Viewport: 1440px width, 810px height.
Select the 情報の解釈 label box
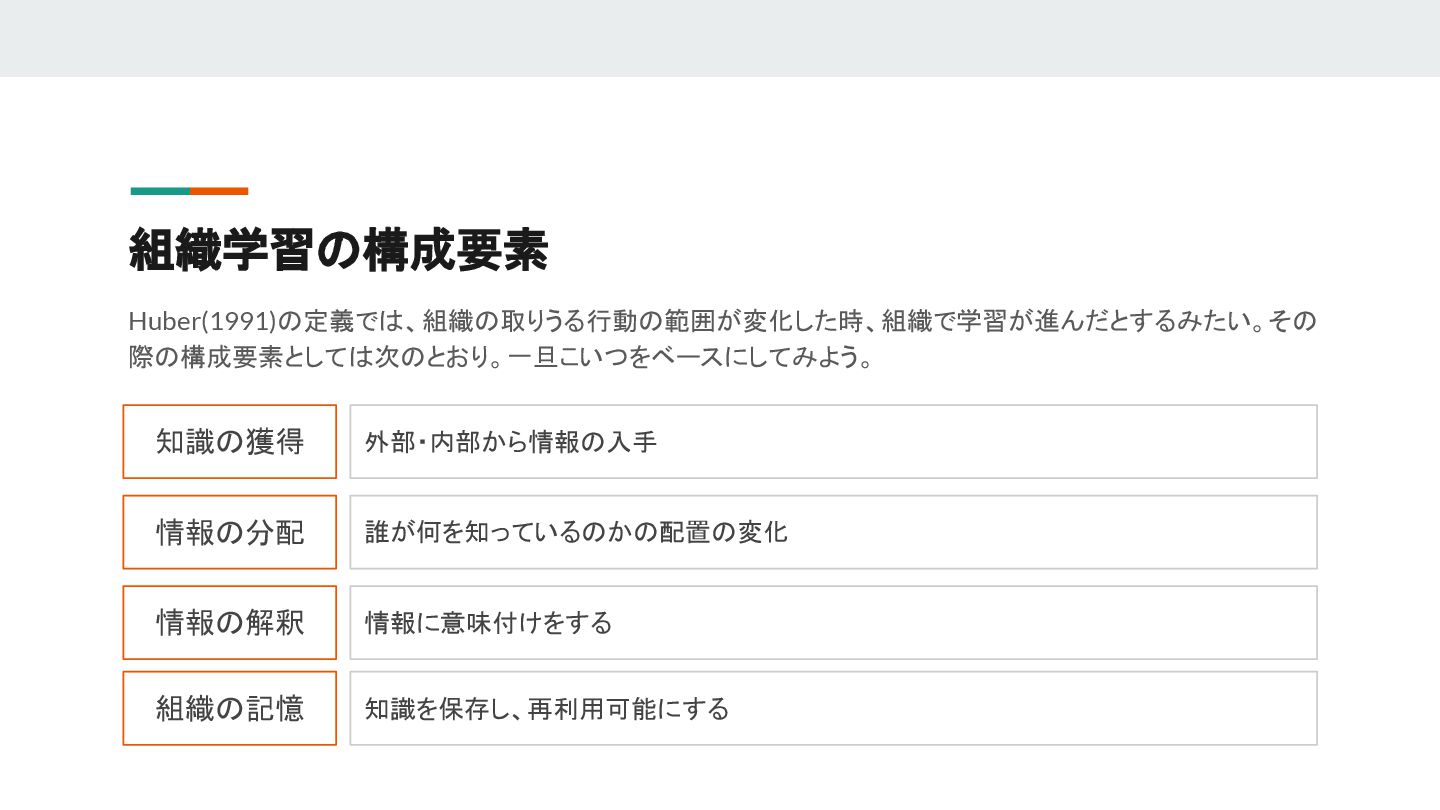230,622
